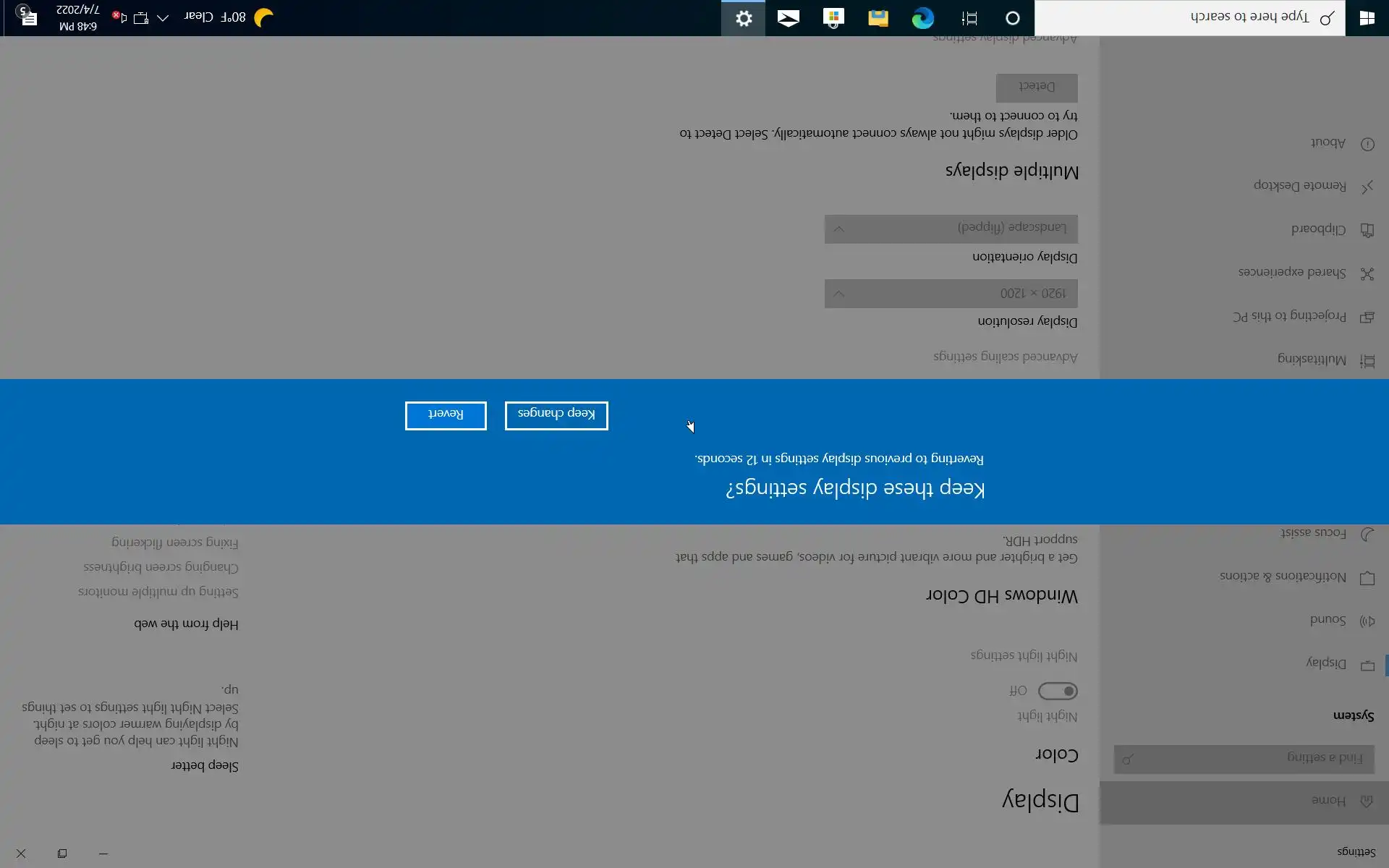Click the Remote Desktop icon
This screenshot has height=868, width=1389.
1367,187
